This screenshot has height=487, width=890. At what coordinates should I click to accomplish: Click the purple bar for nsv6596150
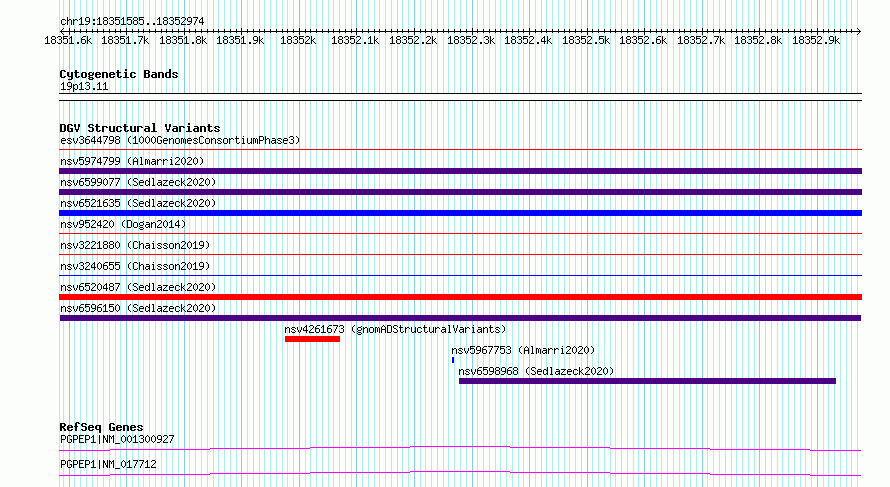click(460, 318)
